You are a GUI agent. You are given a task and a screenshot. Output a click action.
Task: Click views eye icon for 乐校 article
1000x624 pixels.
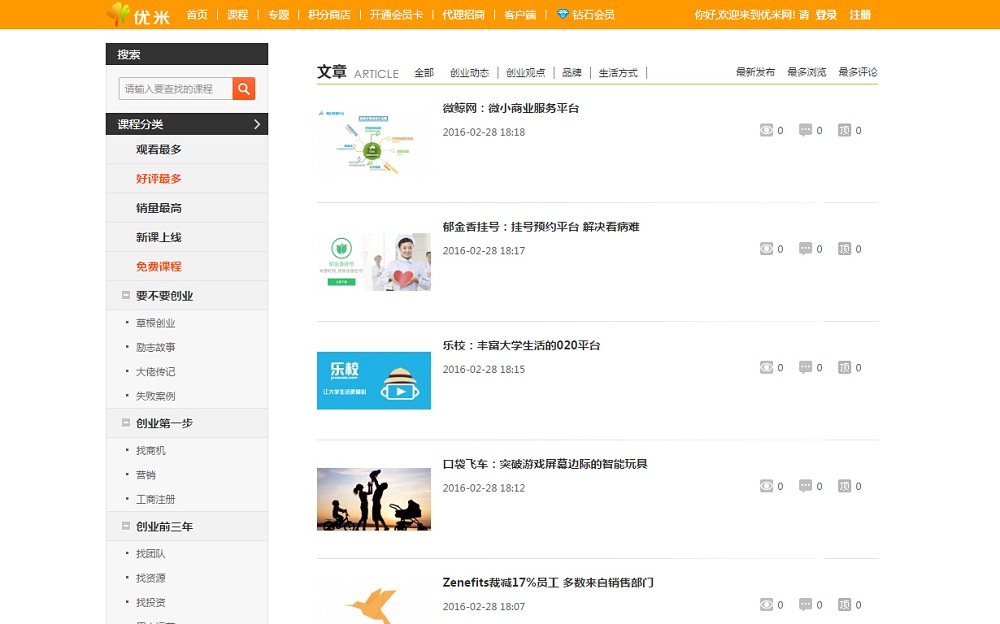(x=766, y=368)
